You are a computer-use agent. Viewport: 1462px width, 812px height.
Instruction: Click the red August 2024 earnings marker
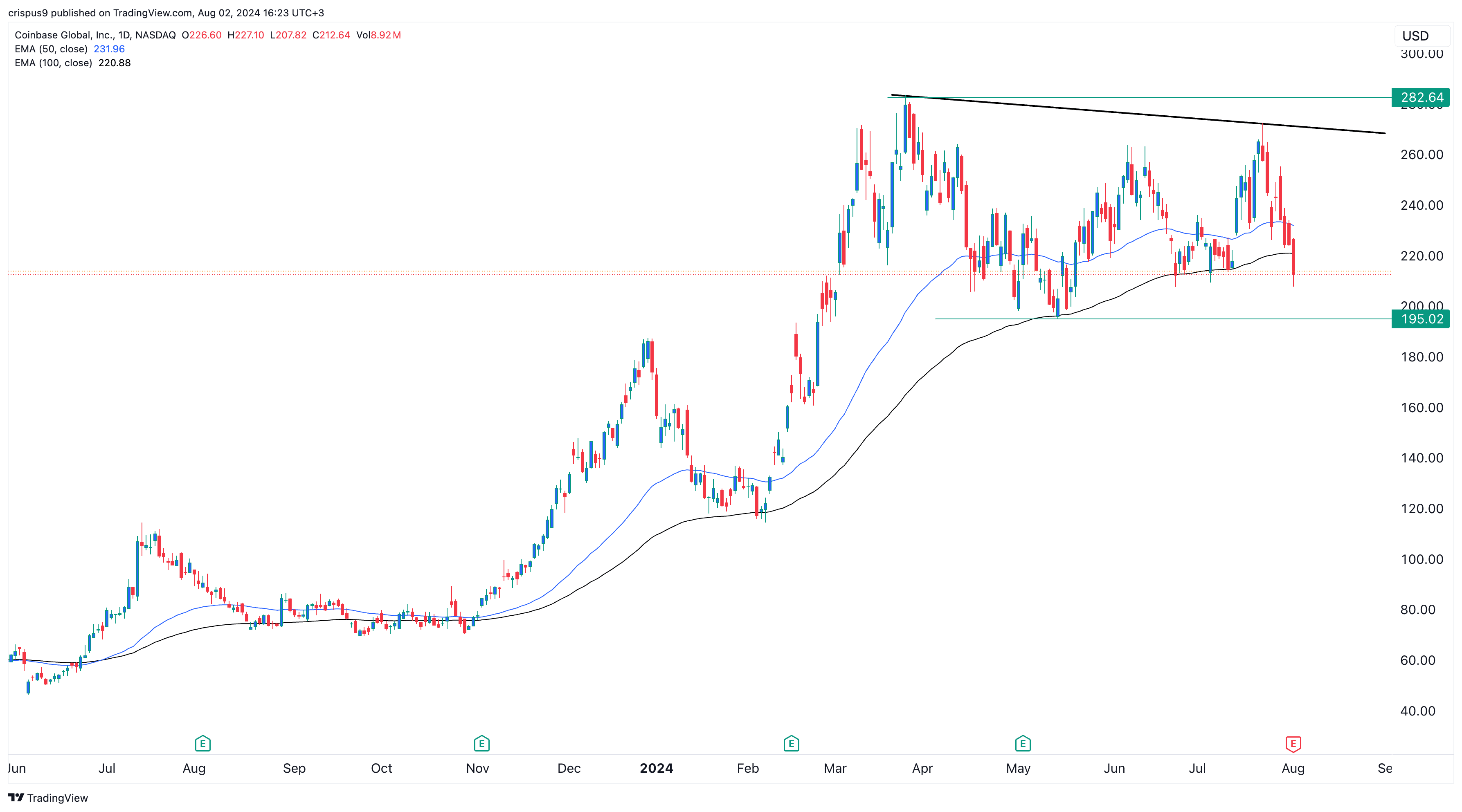click(x=1293, y=743)
